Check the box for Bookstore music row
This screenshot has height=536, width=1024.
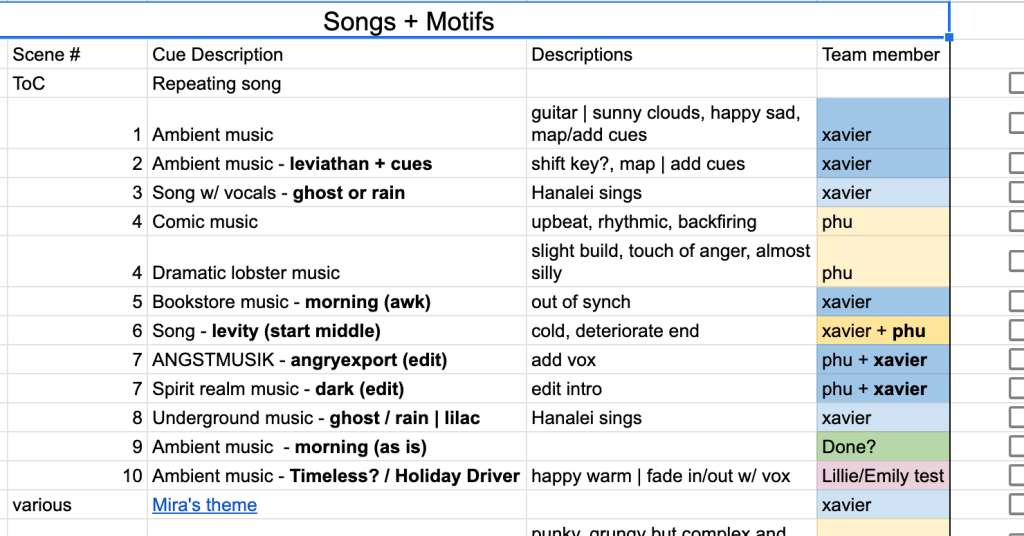point(1017,302)
